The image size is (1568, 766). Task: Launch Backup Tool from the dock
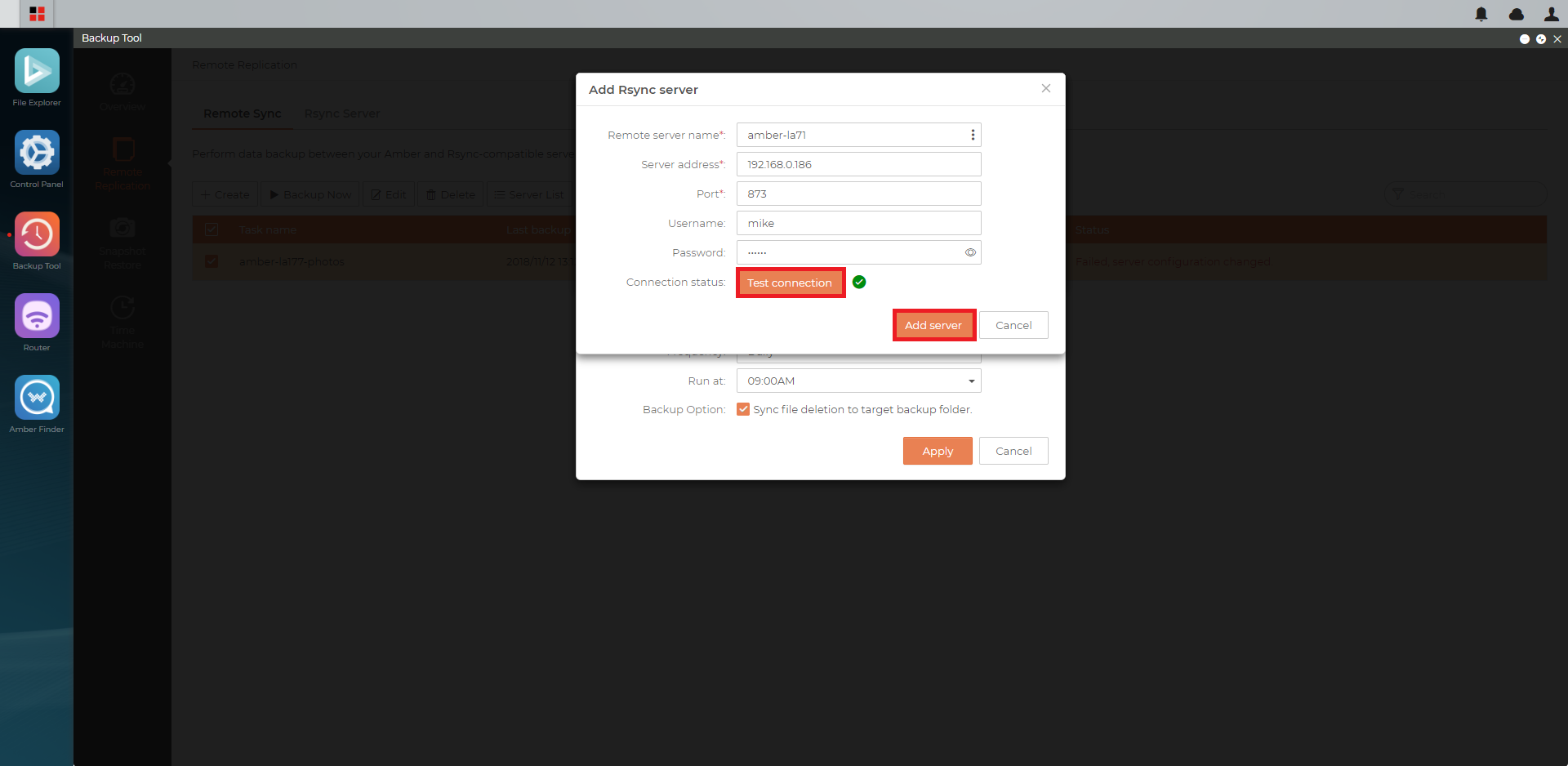[x=37, y=234]
